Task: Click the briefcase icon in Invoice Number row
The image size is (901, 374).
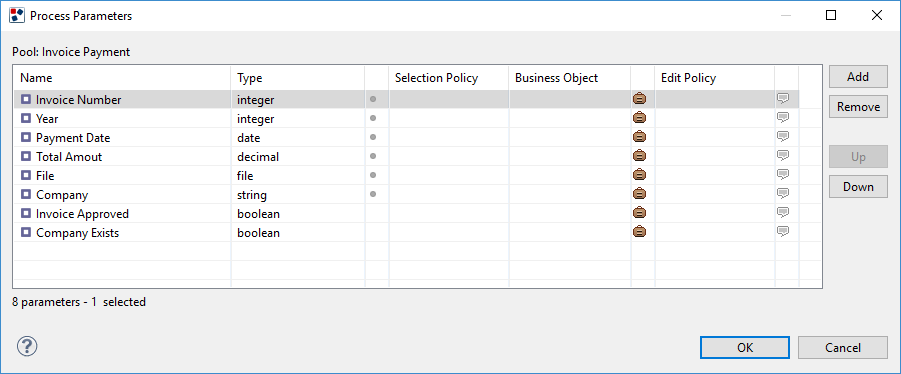Action: 640,99
